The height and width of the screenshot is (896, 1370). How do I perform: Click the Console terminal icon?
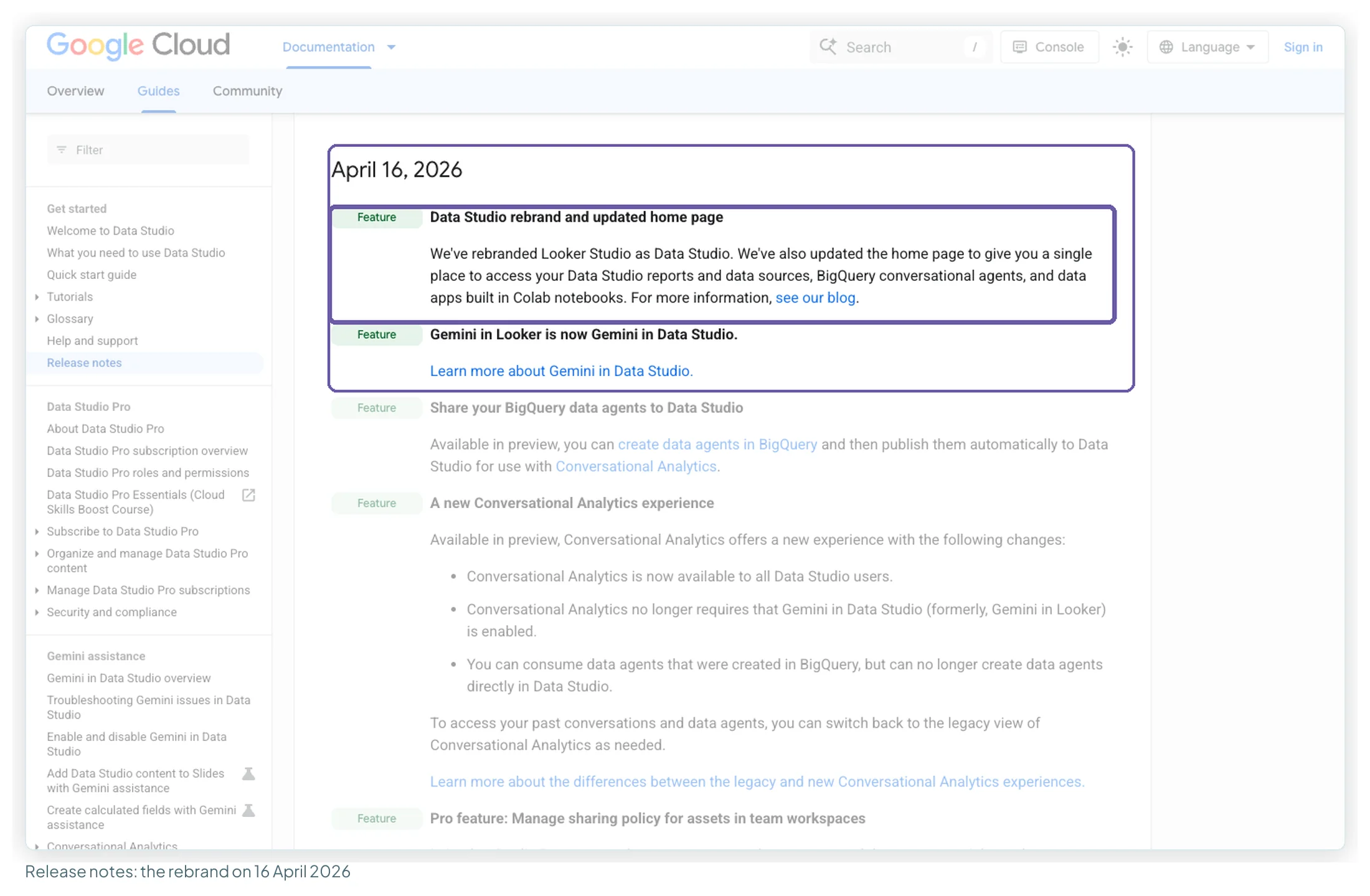(x=1019, y=47)
